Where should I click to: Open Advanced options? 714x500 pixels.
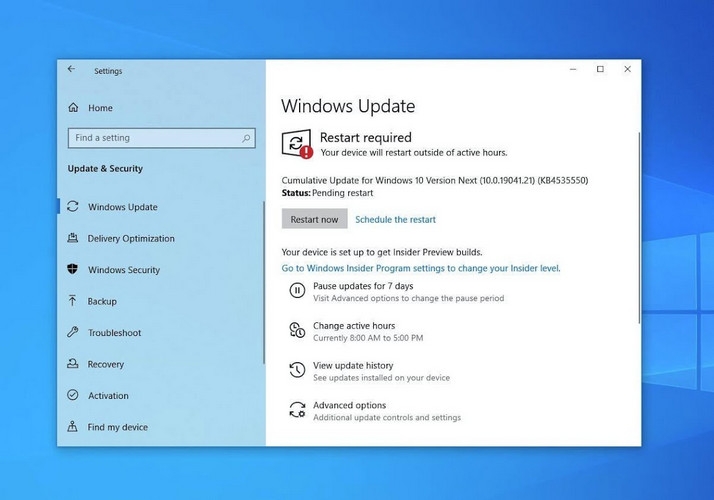click(349, 405)
